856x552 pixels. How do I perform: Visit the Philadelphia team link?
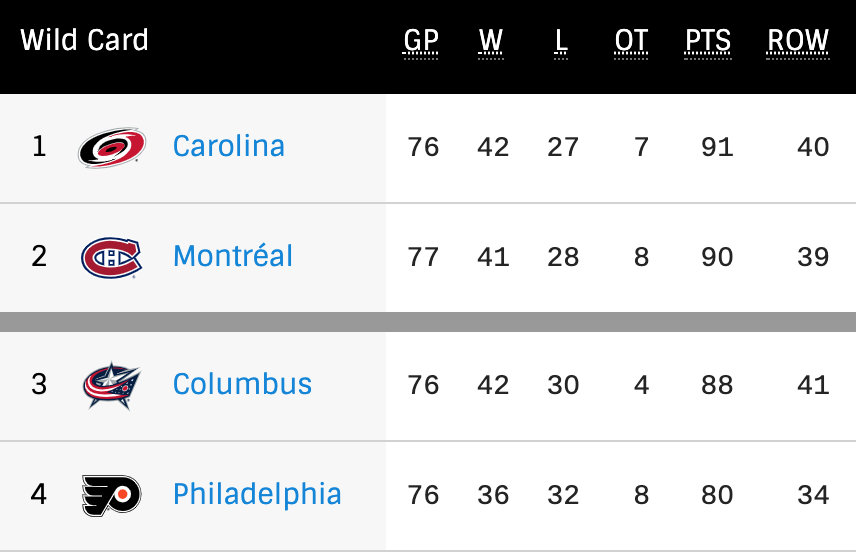click(x=257, y=494)
